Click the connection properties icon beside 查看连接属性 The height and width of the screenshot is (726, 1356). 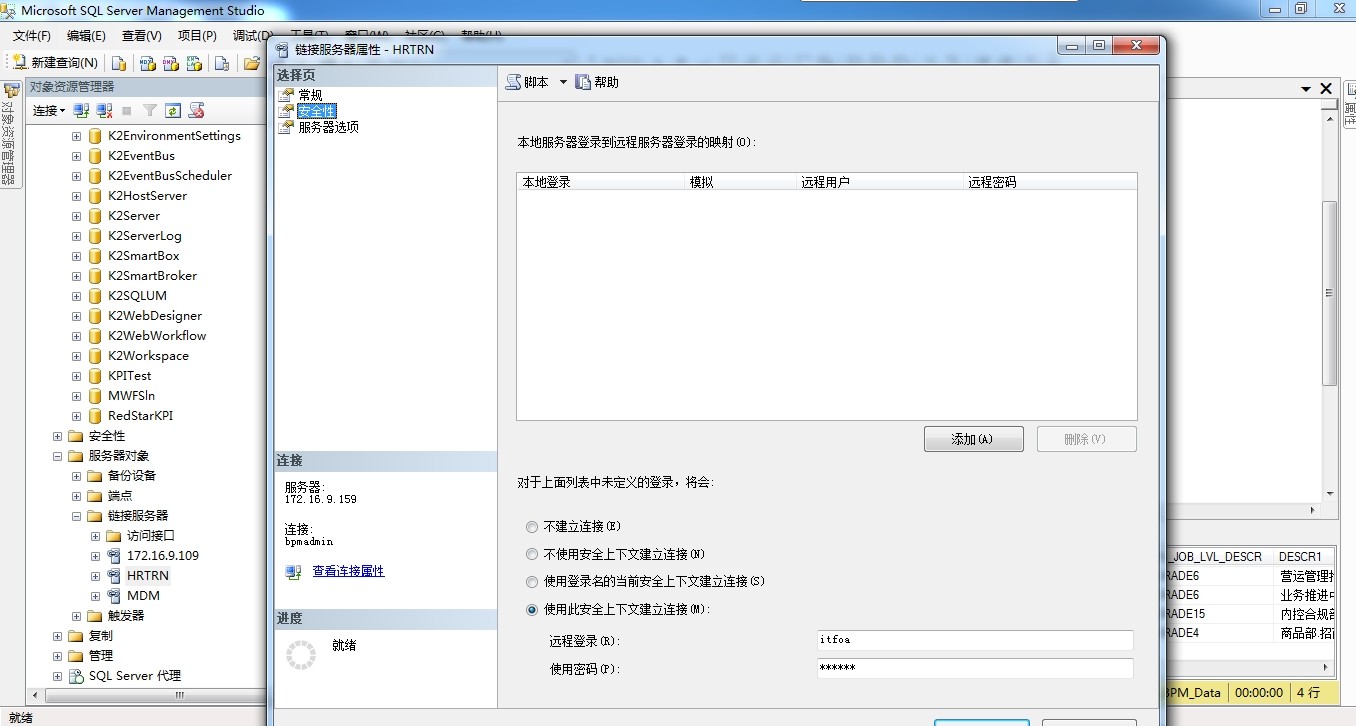coord(293,572)
